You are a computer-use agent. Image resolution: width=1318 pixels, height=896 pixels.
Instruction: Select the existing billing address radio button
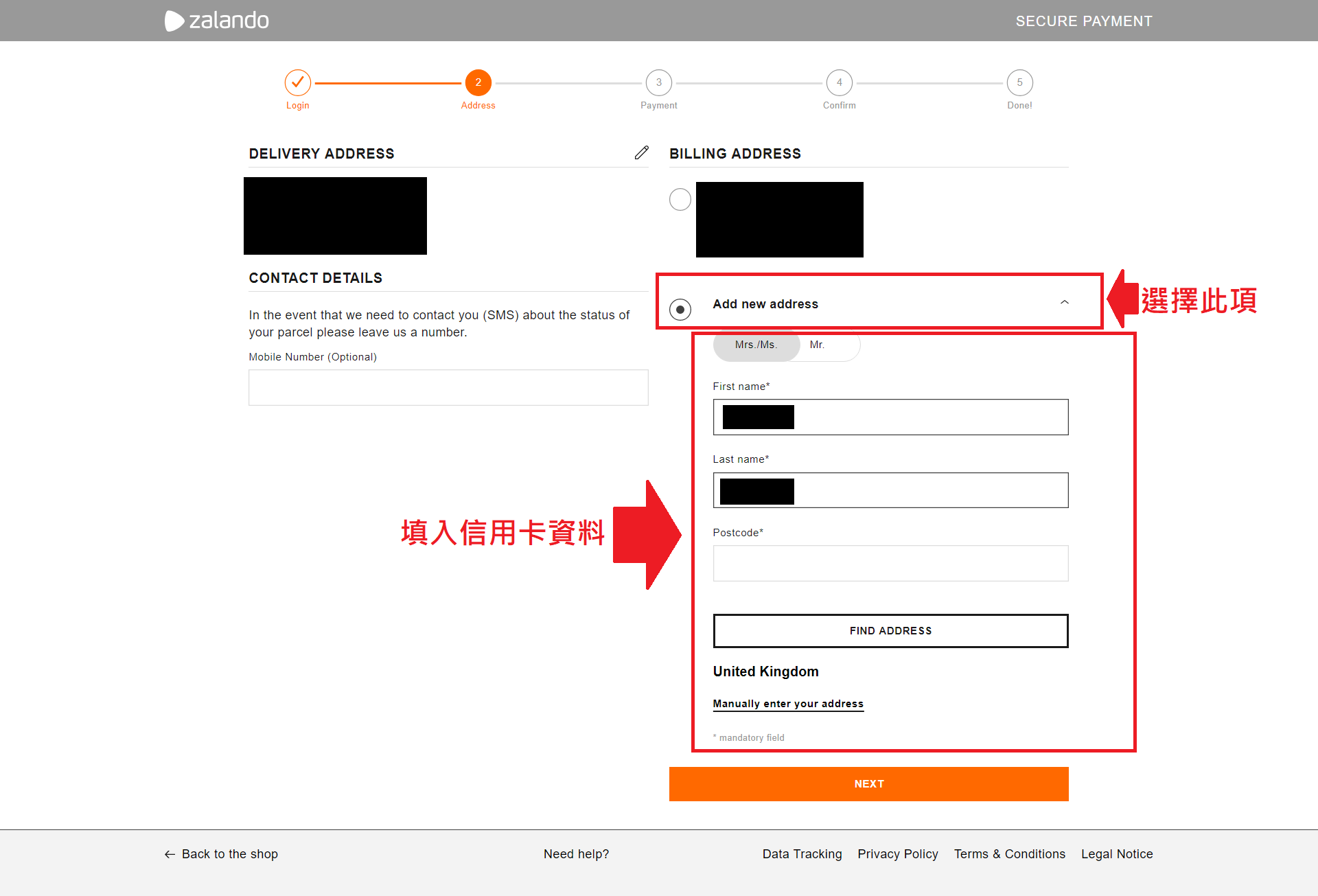tap(680, 199)
